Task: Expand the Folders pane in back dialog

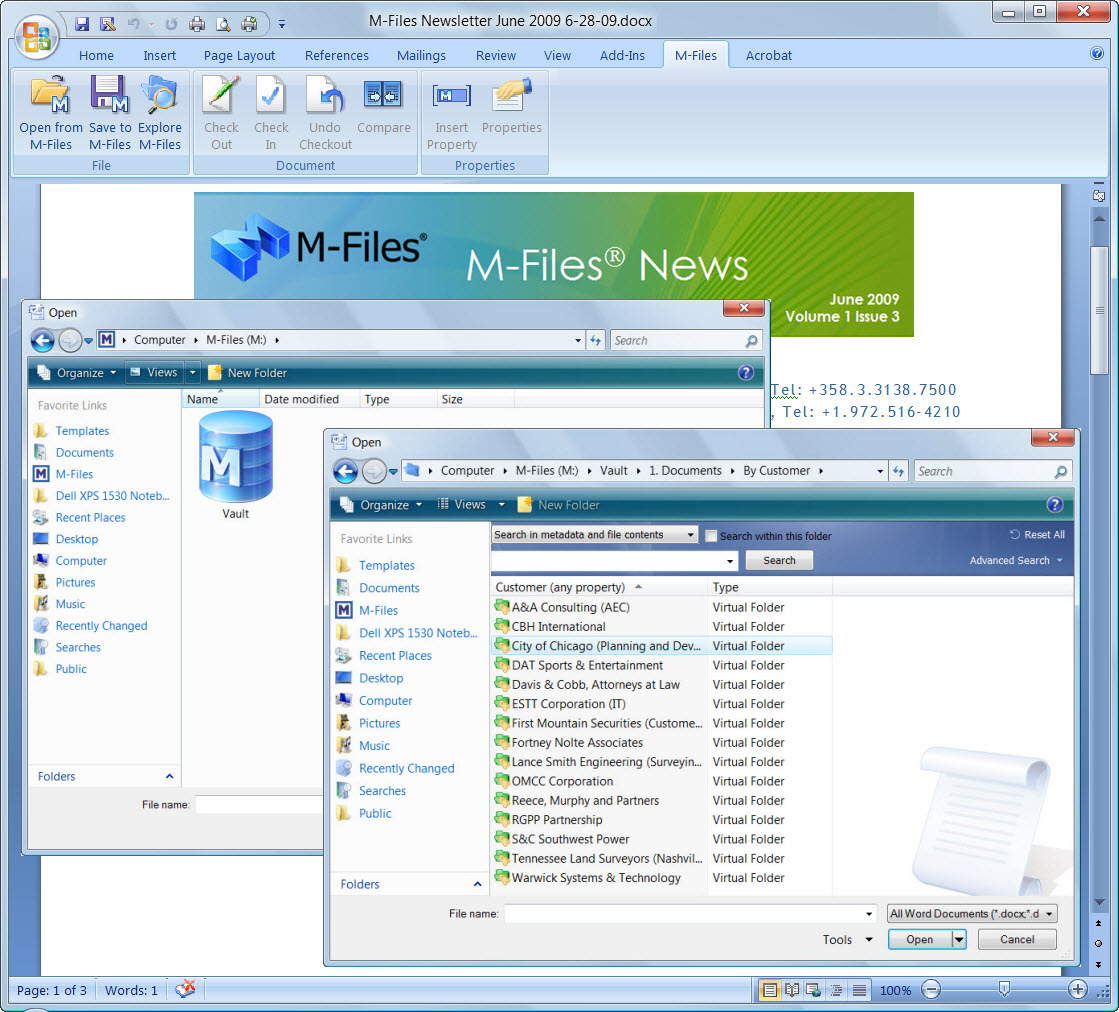Action: (x=169, y=776)
